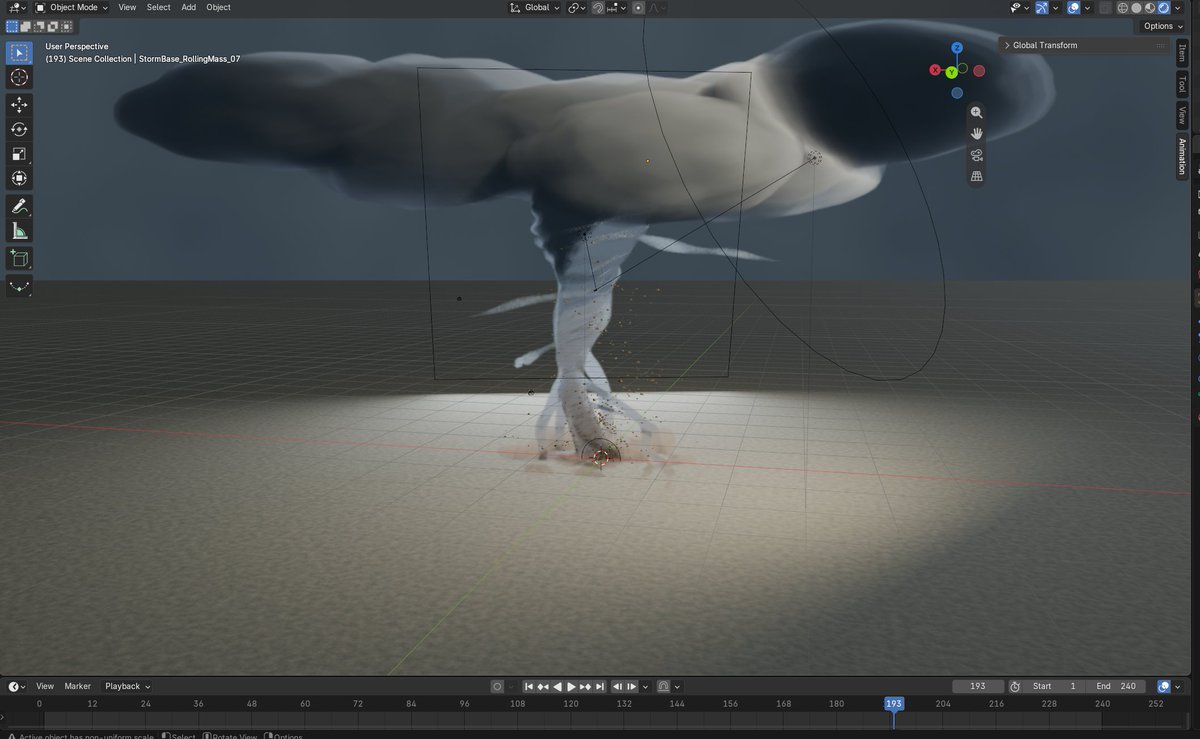Click the red X axis gizmo
Screen dimensions: 1200x739
[935, 71]
